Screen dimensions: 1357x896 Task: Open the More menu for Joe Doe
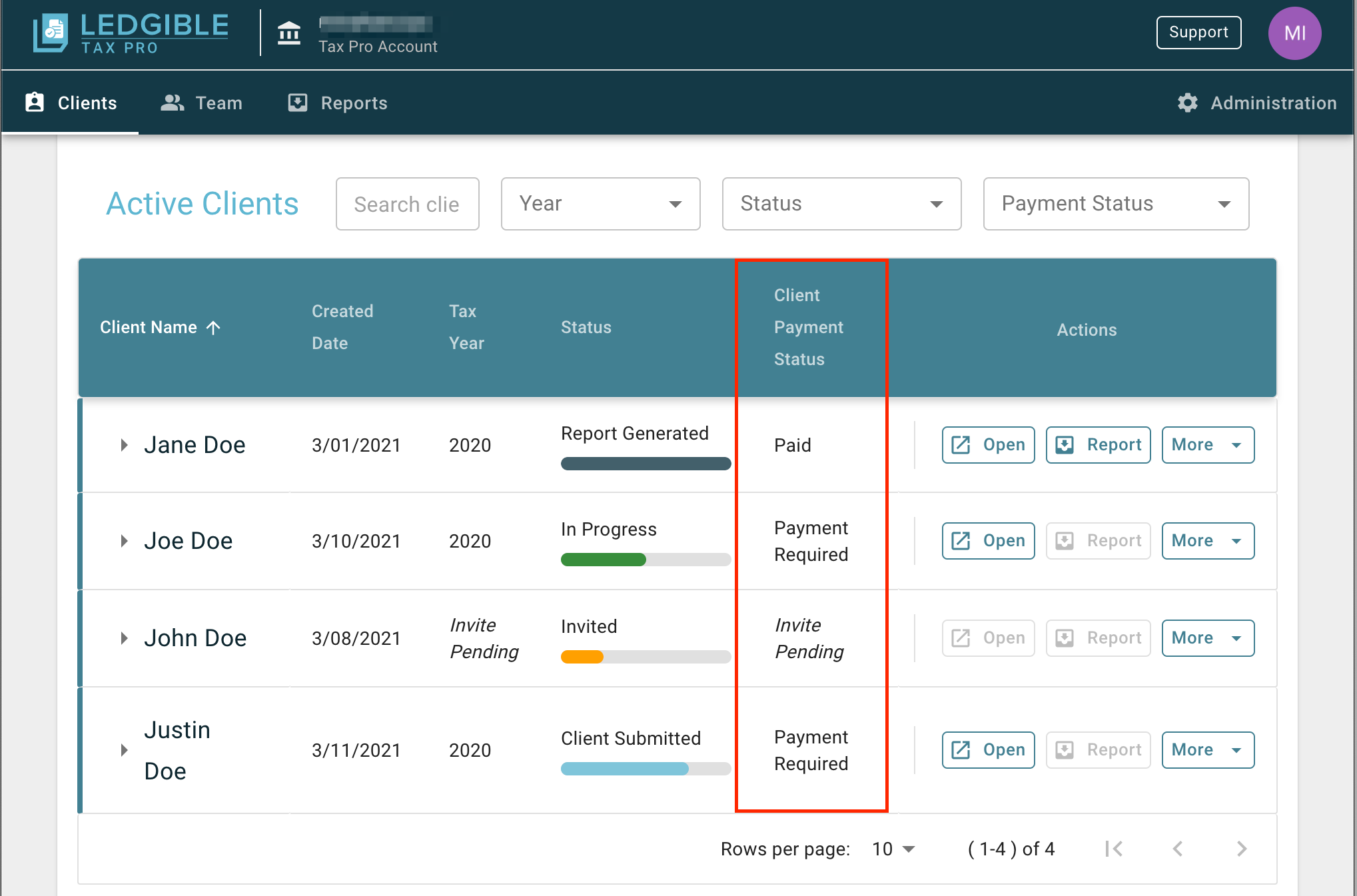[x=1208, y=541]
